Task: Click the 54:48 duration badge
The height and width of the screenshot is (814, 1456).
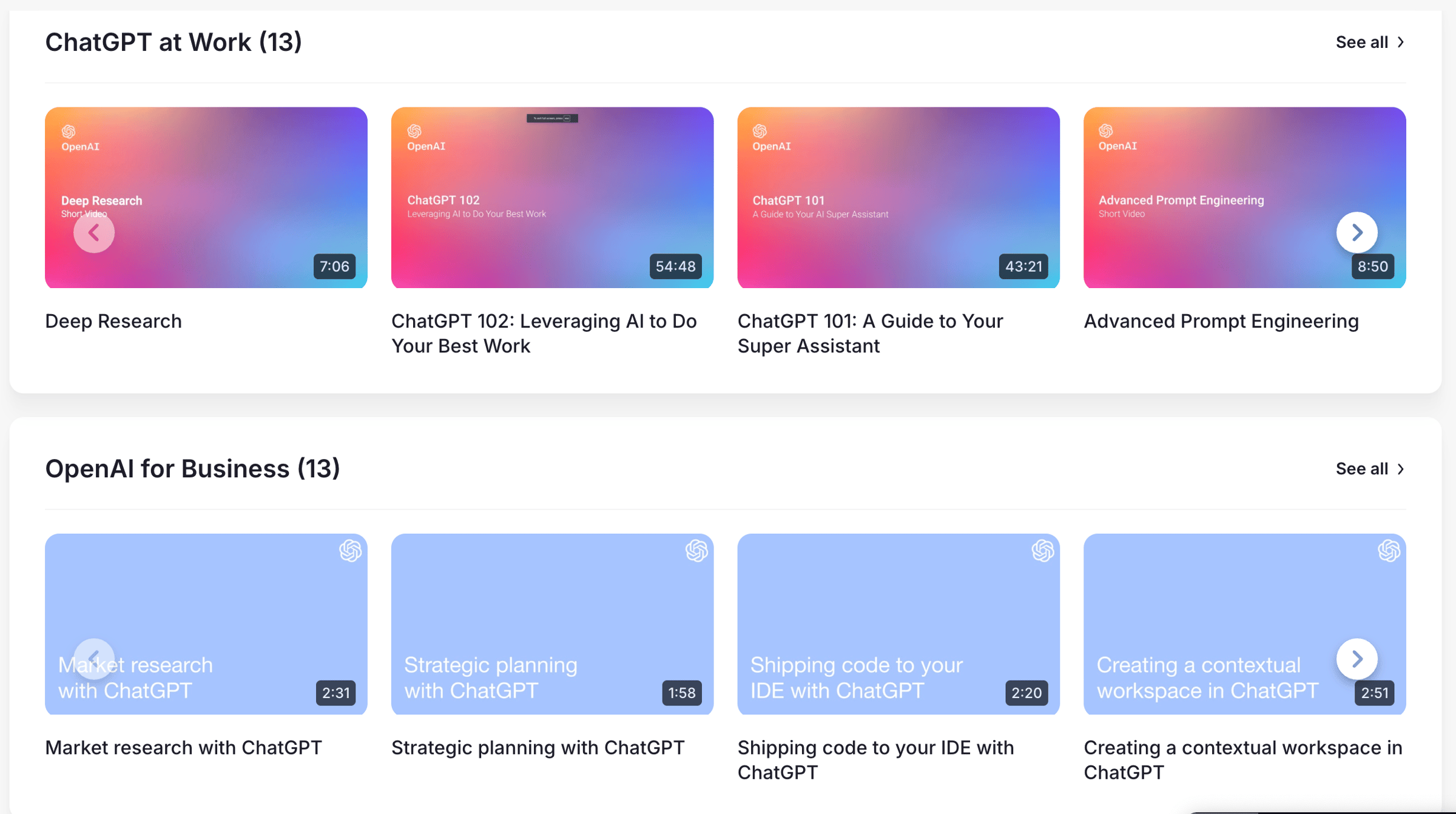Action: [x=675, y=266]
